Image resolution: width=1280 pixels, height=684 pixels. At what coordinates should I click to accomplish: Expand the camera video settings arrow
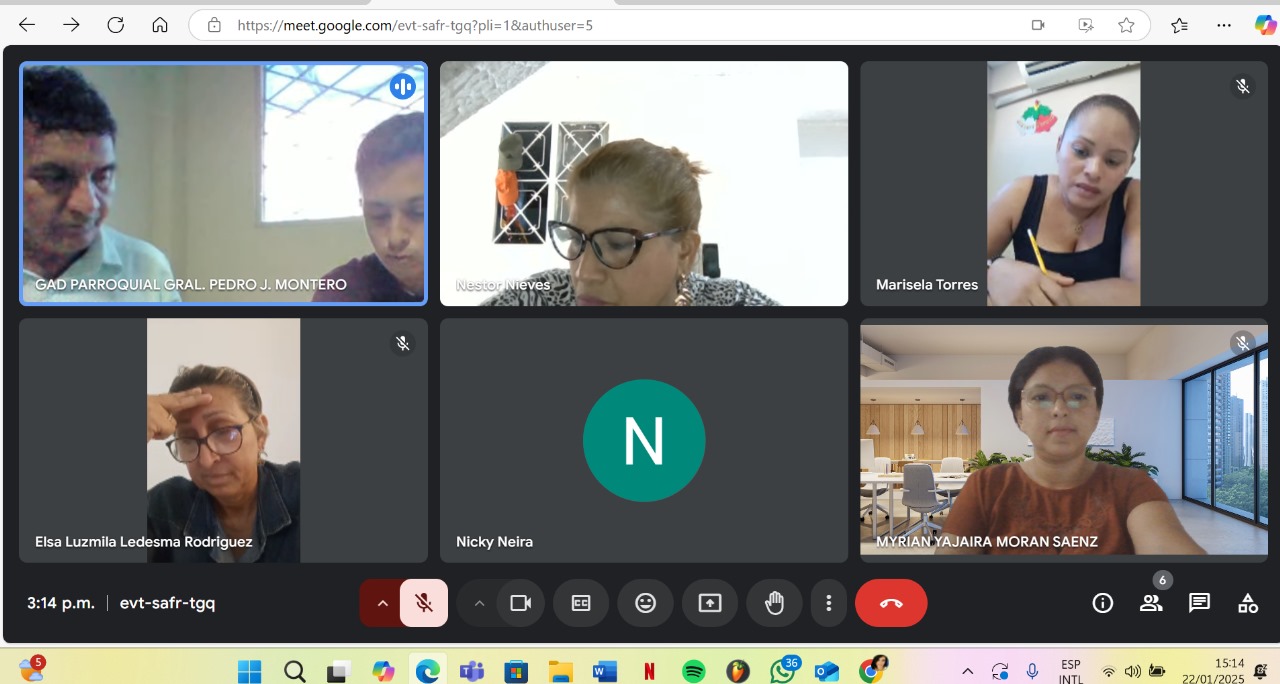(479, 603)
